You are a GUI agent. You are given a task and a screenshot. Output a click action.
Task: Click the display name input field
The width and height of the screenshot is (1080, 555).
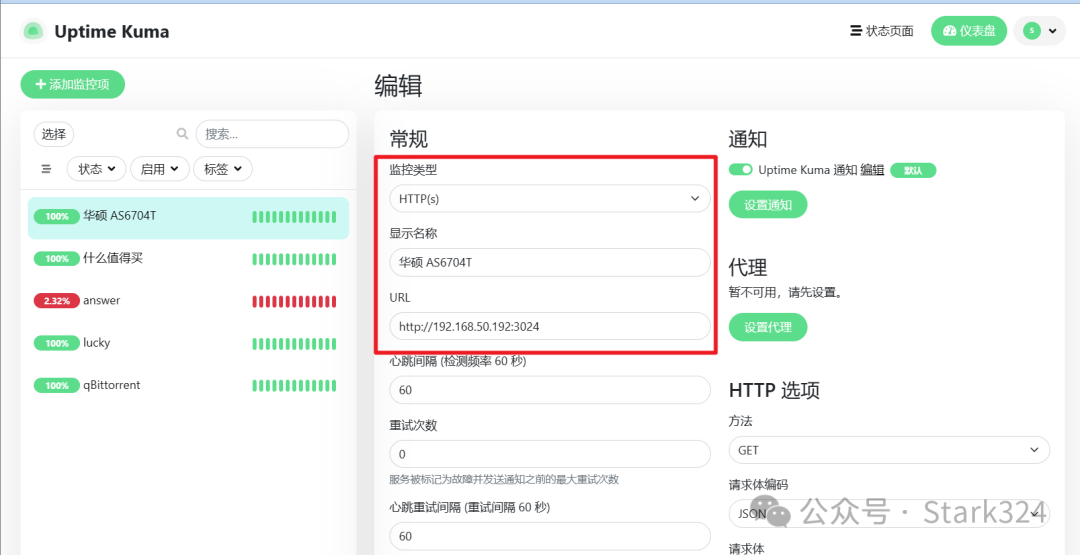(x=550, y=262)
